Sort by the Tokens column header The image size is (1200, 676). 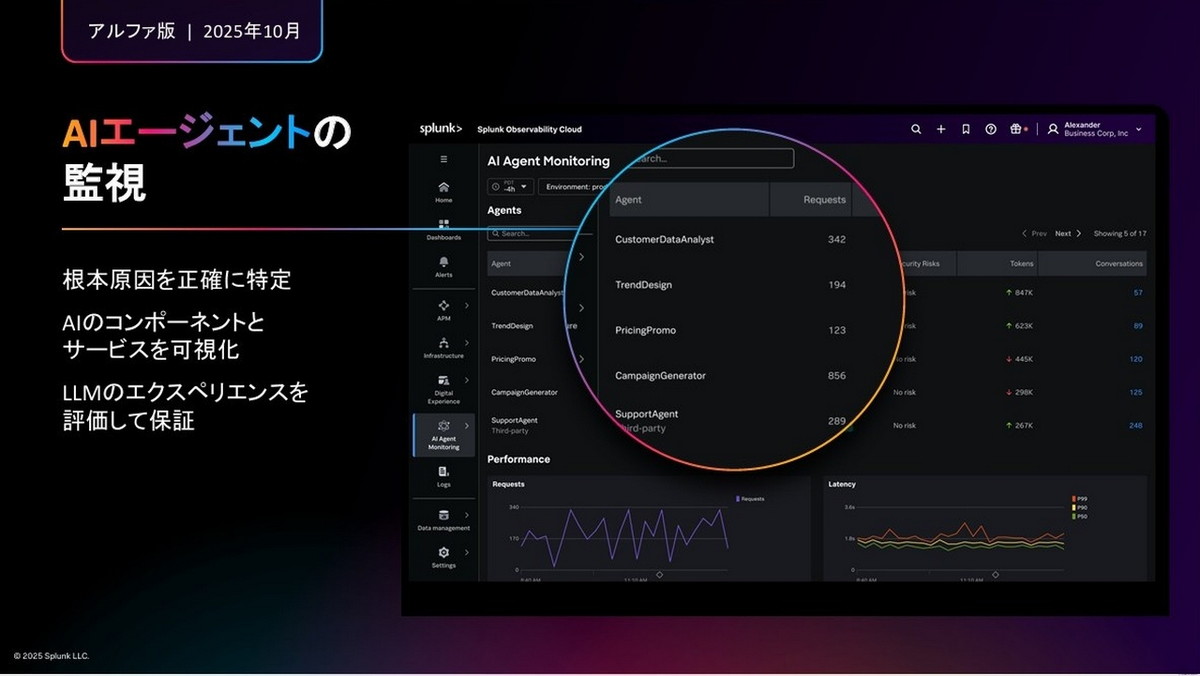click(1021, 264)
